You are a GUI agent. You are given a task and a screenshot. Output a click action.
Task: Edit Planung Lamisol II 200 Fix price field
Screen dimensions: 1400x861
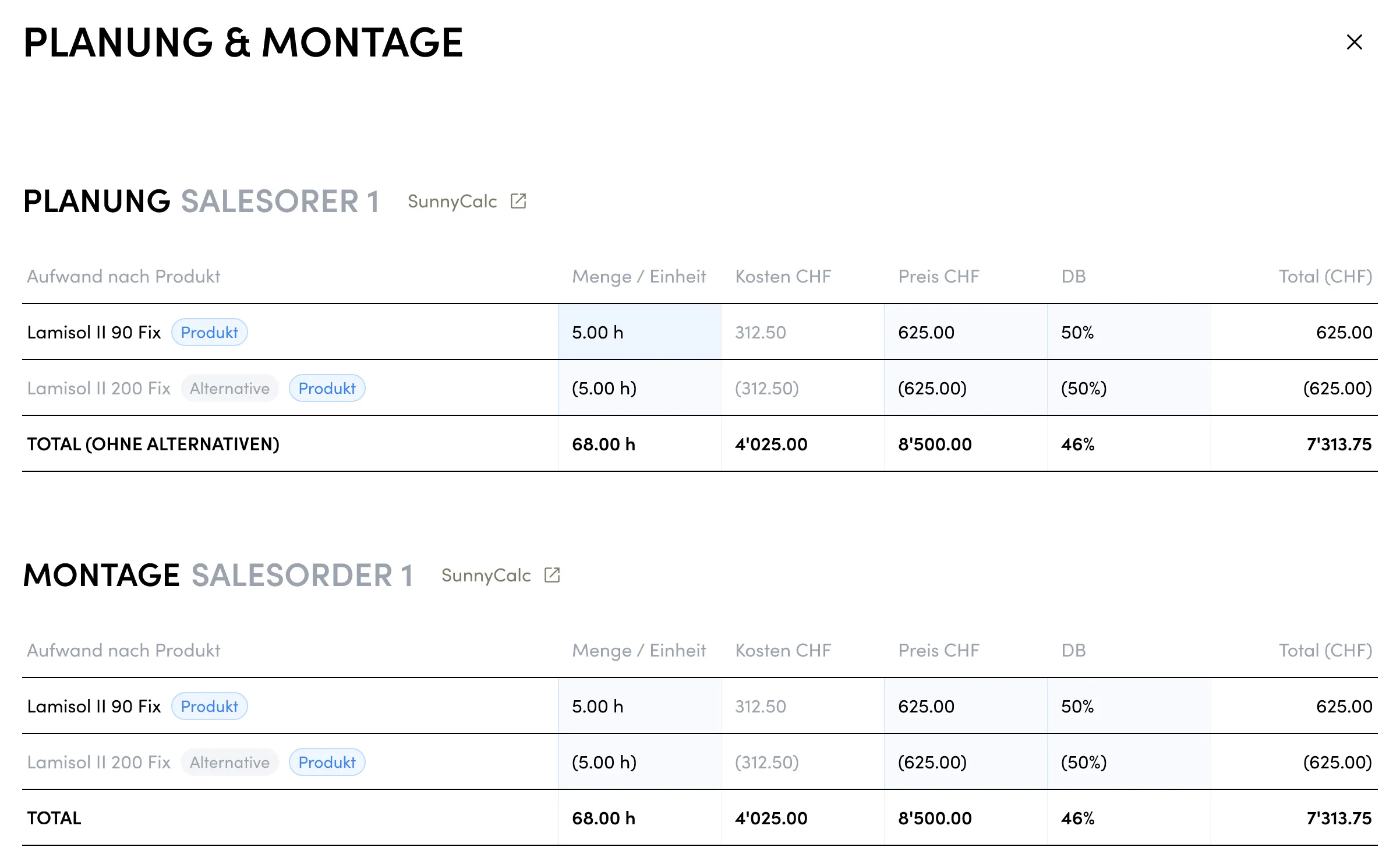(966, 388)
